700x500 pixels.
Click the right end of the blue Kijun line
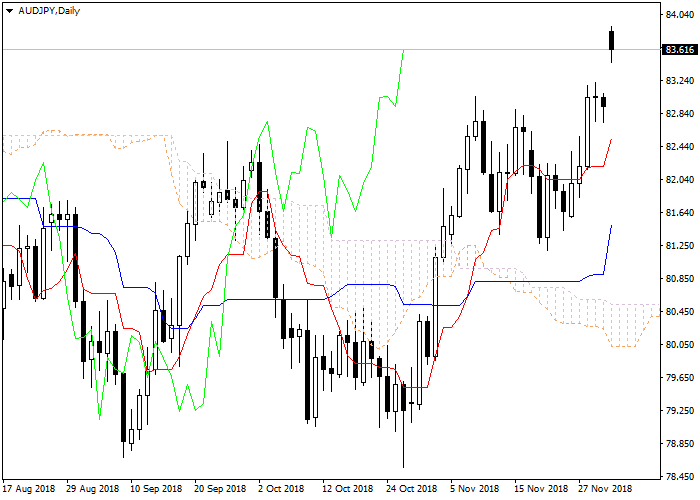611,227
